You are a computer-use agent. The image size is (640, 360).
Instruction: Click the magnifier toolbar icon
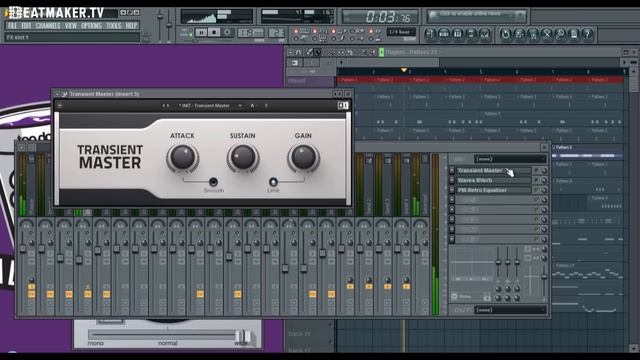click(x=560, y=34)
